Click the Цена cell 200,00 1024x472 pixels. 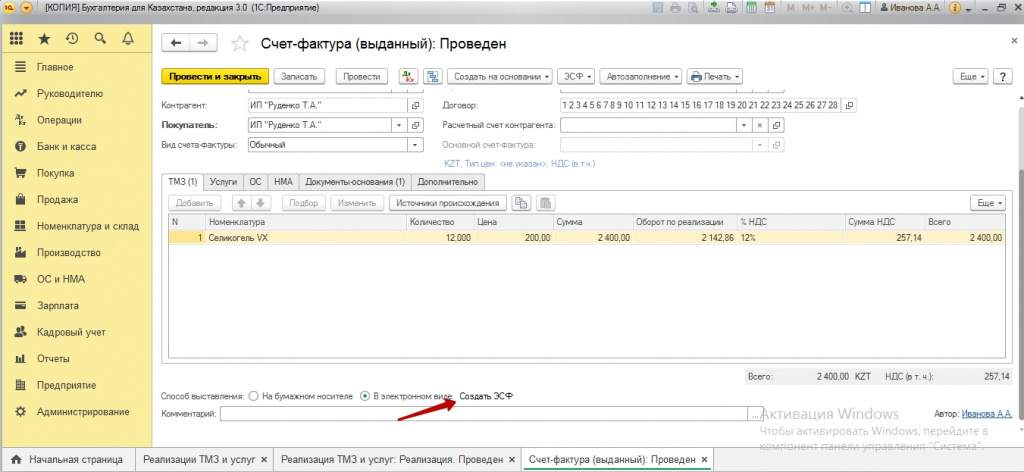click(514, 238)
